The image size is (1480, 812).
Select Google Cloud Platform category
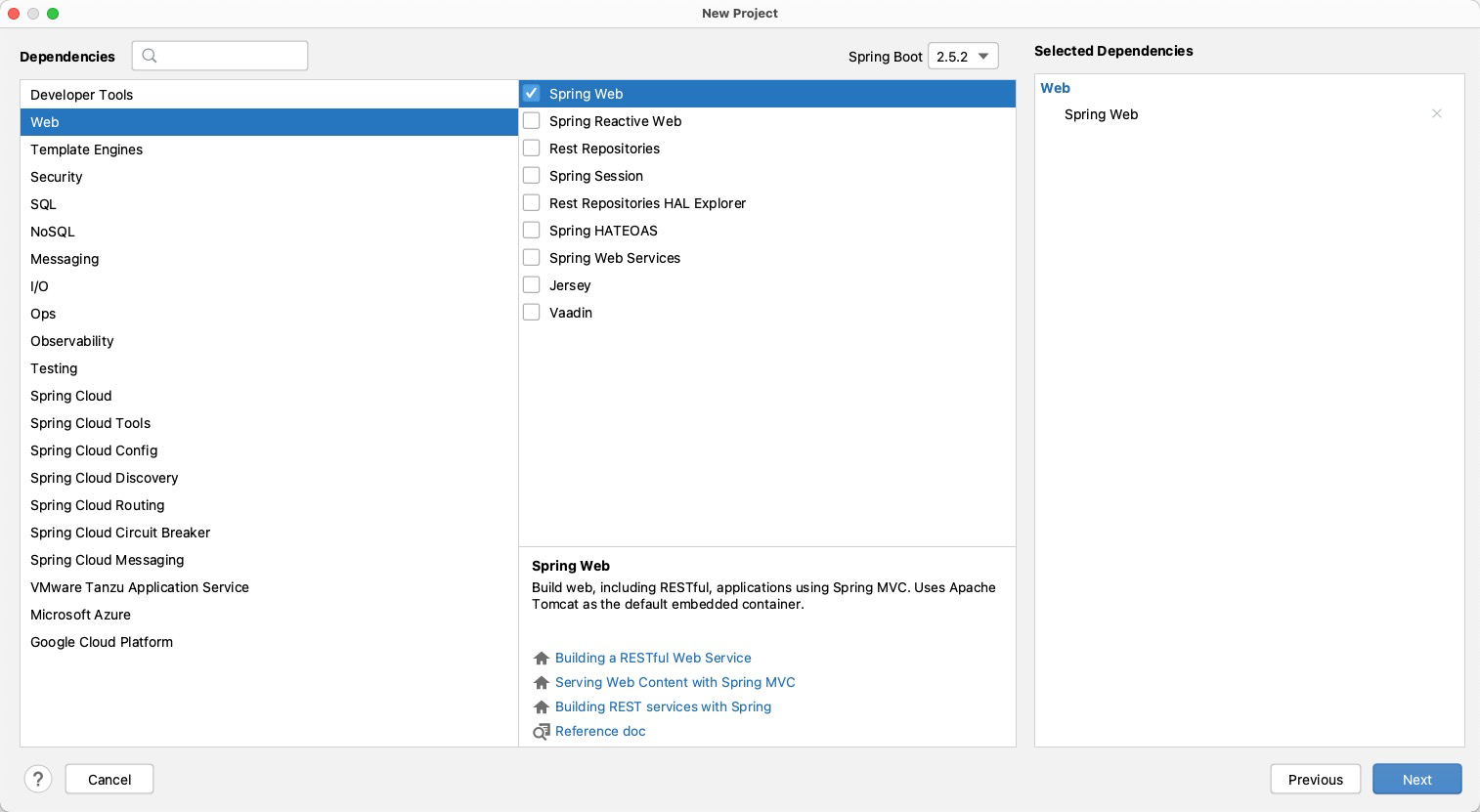tap(269, 642)
